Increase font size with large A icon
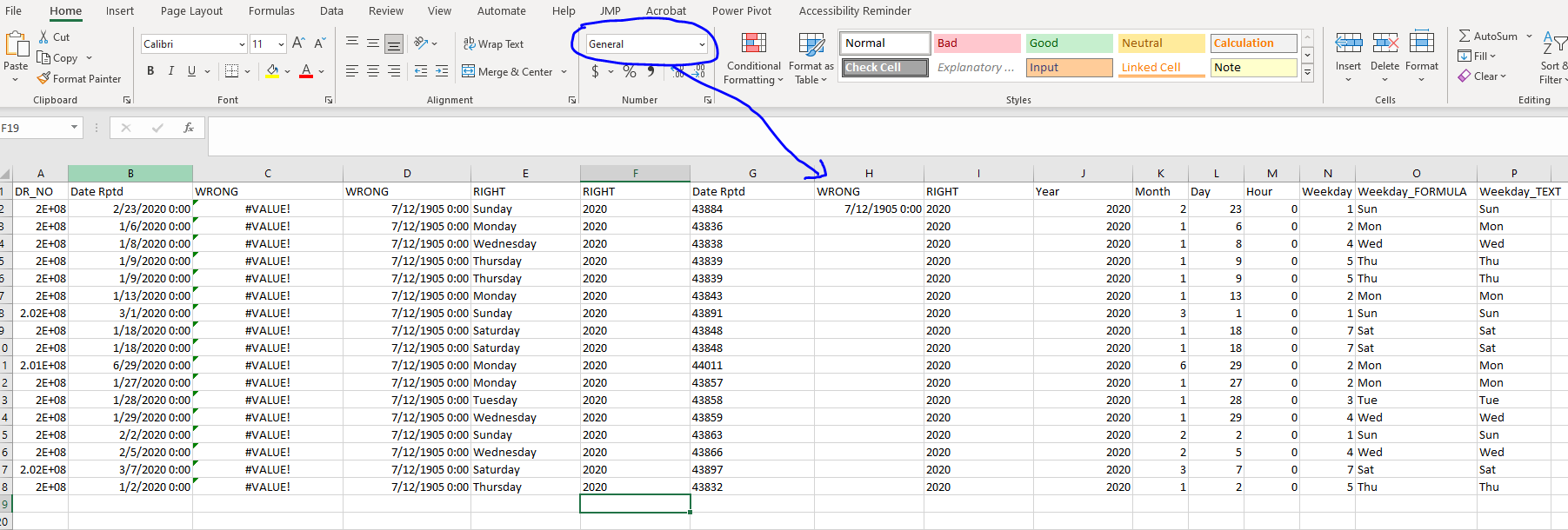1568x530 pixels. point(298,43)
